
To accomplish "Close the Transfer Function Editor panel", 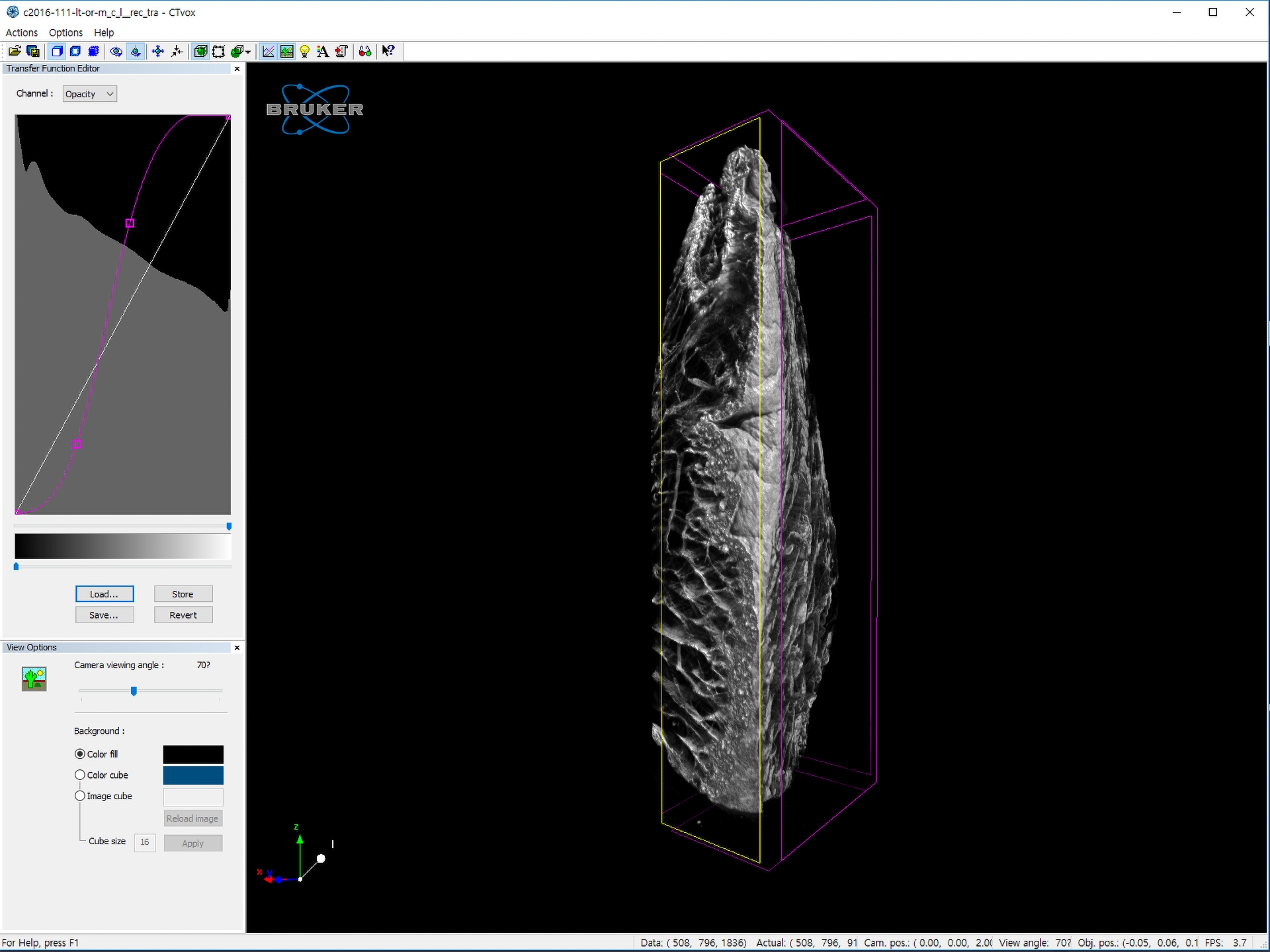I will click(x=237, y=69).
